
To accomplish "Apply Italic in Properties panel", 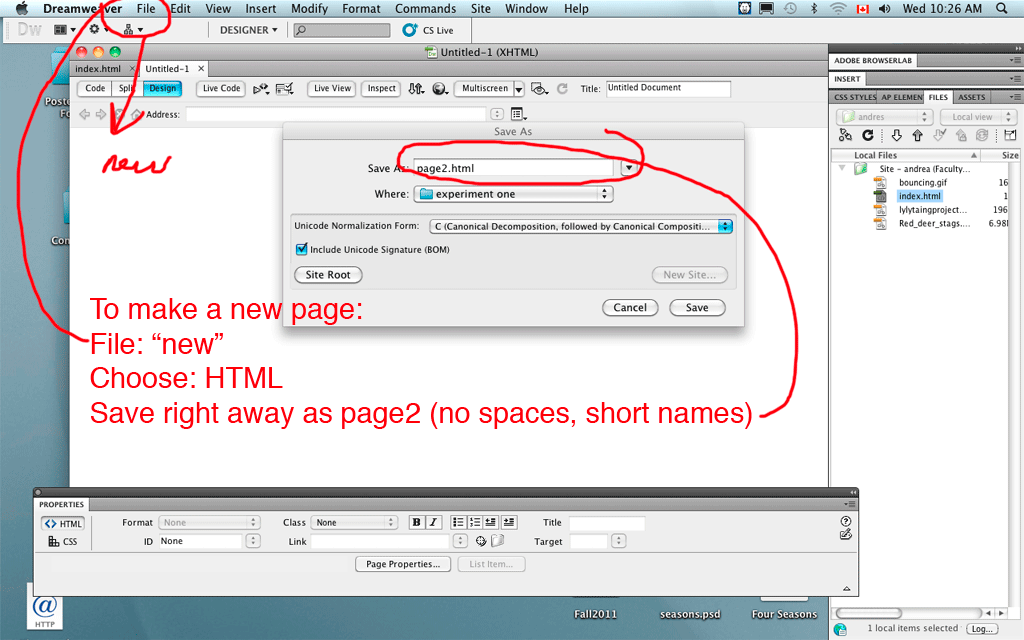I will pos(433,522).
